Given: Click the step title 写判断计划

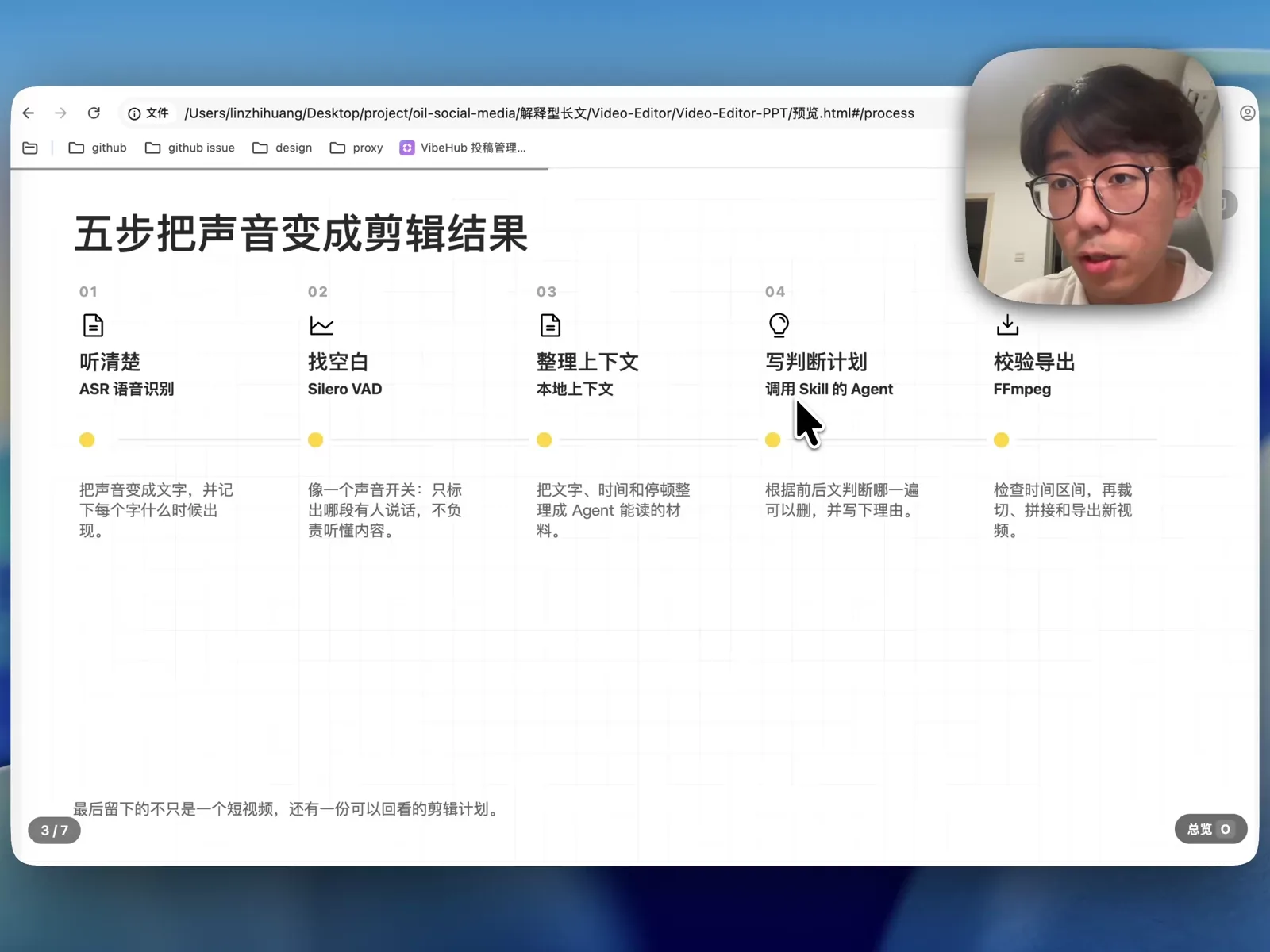Looking at the screenshot, I should point(816,363).
